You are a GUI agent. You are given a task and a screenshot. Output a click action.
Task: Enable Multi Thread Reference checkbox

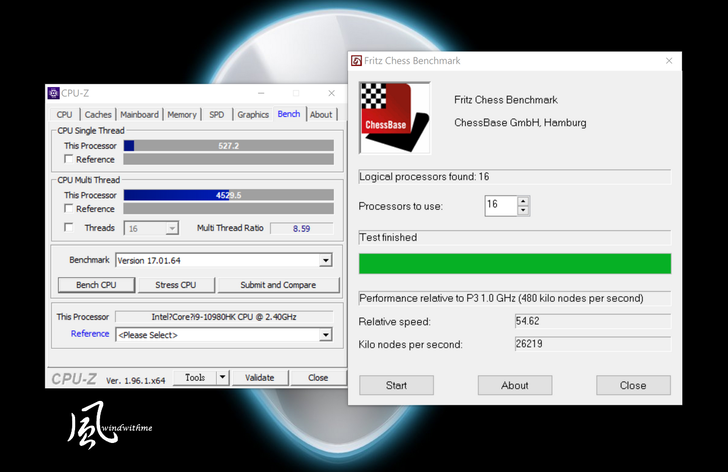pos(69,209)
